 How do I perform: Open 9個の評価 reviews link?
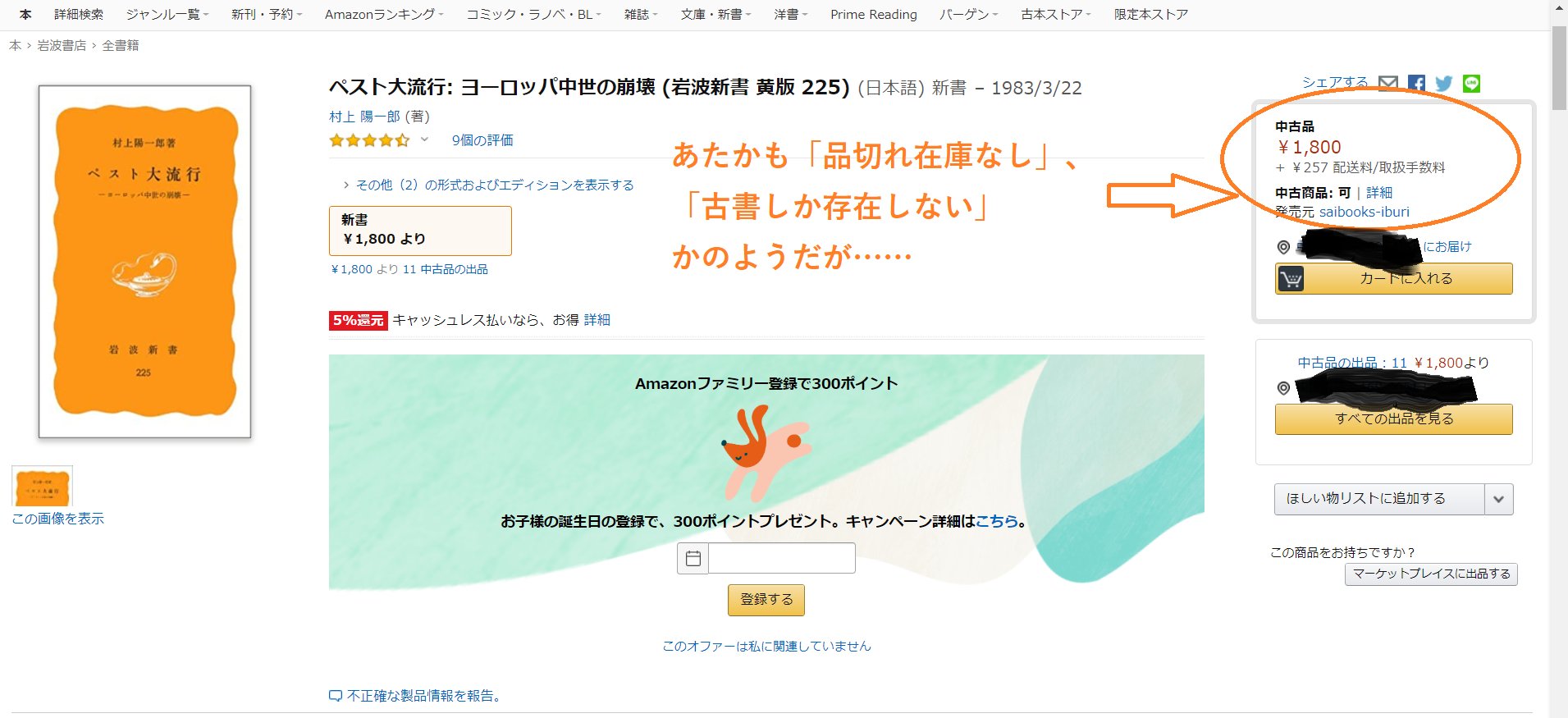pos(482,140)
